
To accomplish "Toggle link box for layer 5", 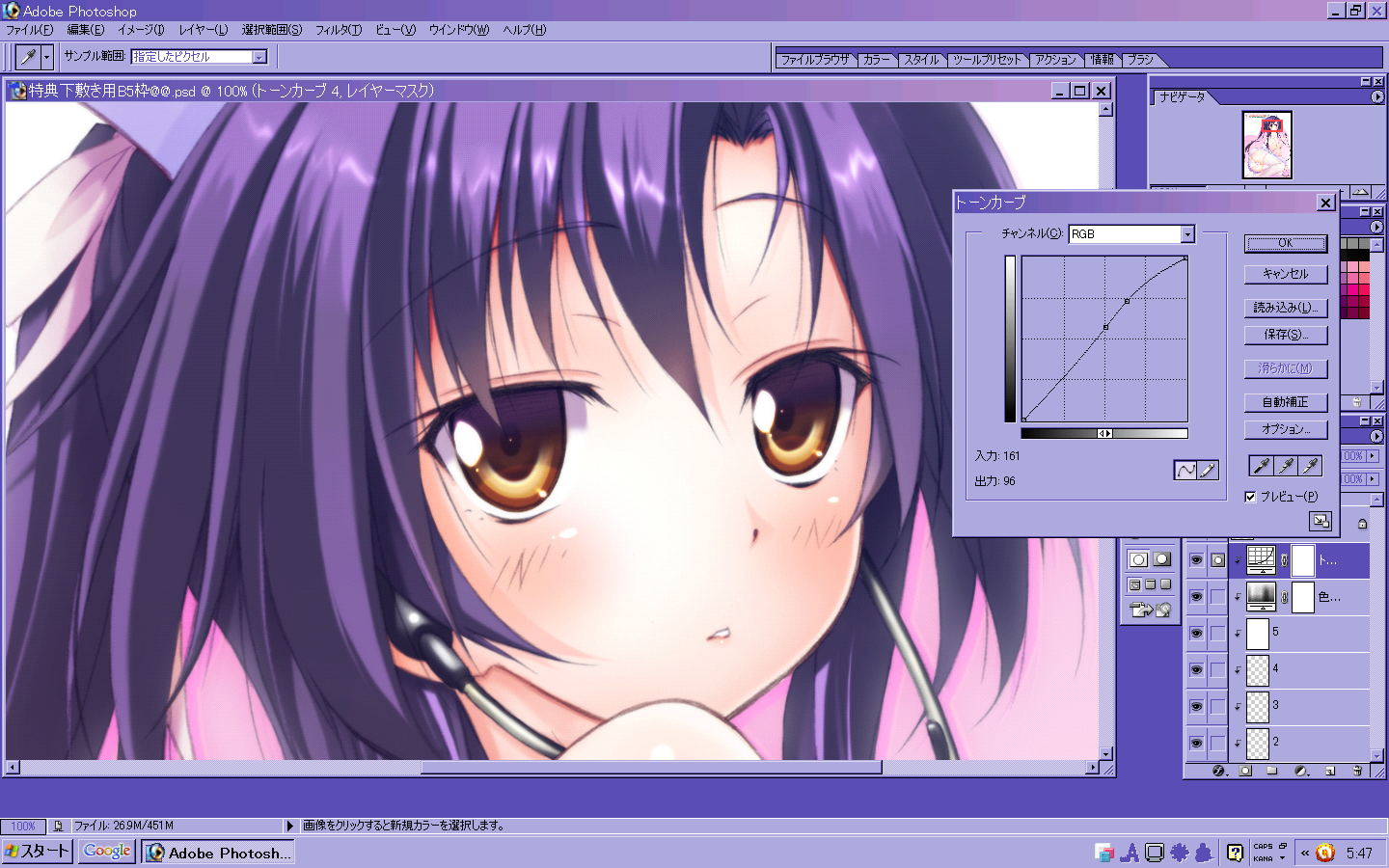I will [1218, 634].
